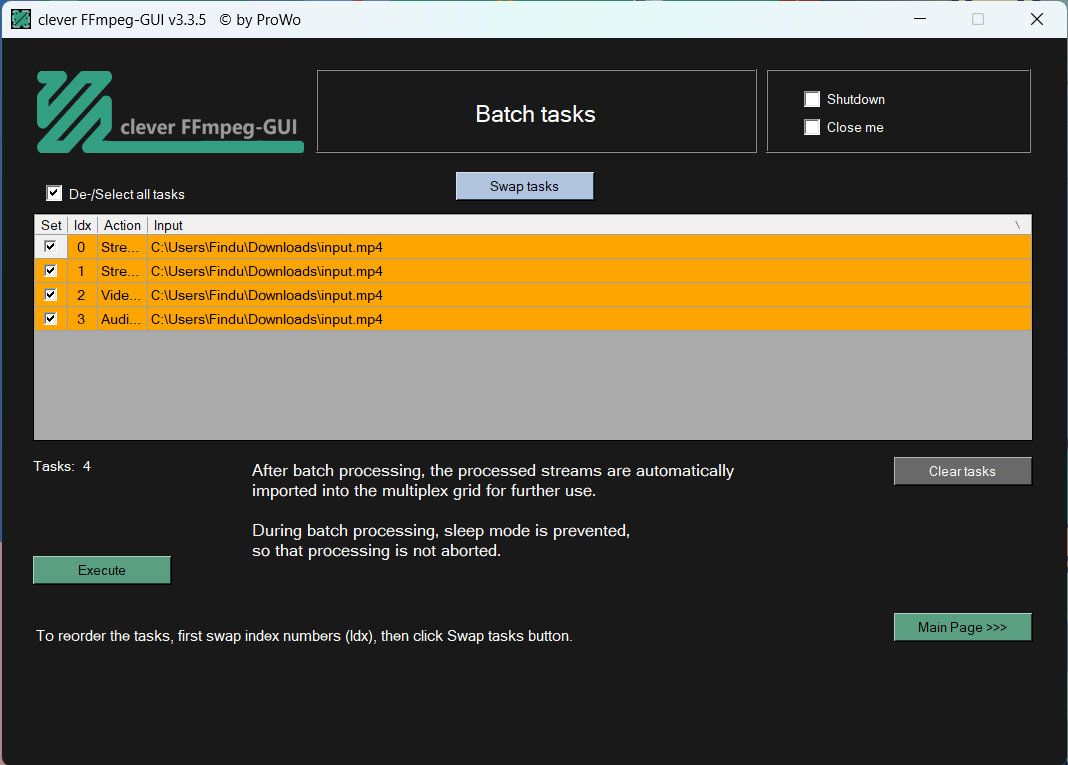Click the 'Tasks: 4' counter label
Image resolution: width=1068 pixels, height=765 pixels.
coord(62,466)
